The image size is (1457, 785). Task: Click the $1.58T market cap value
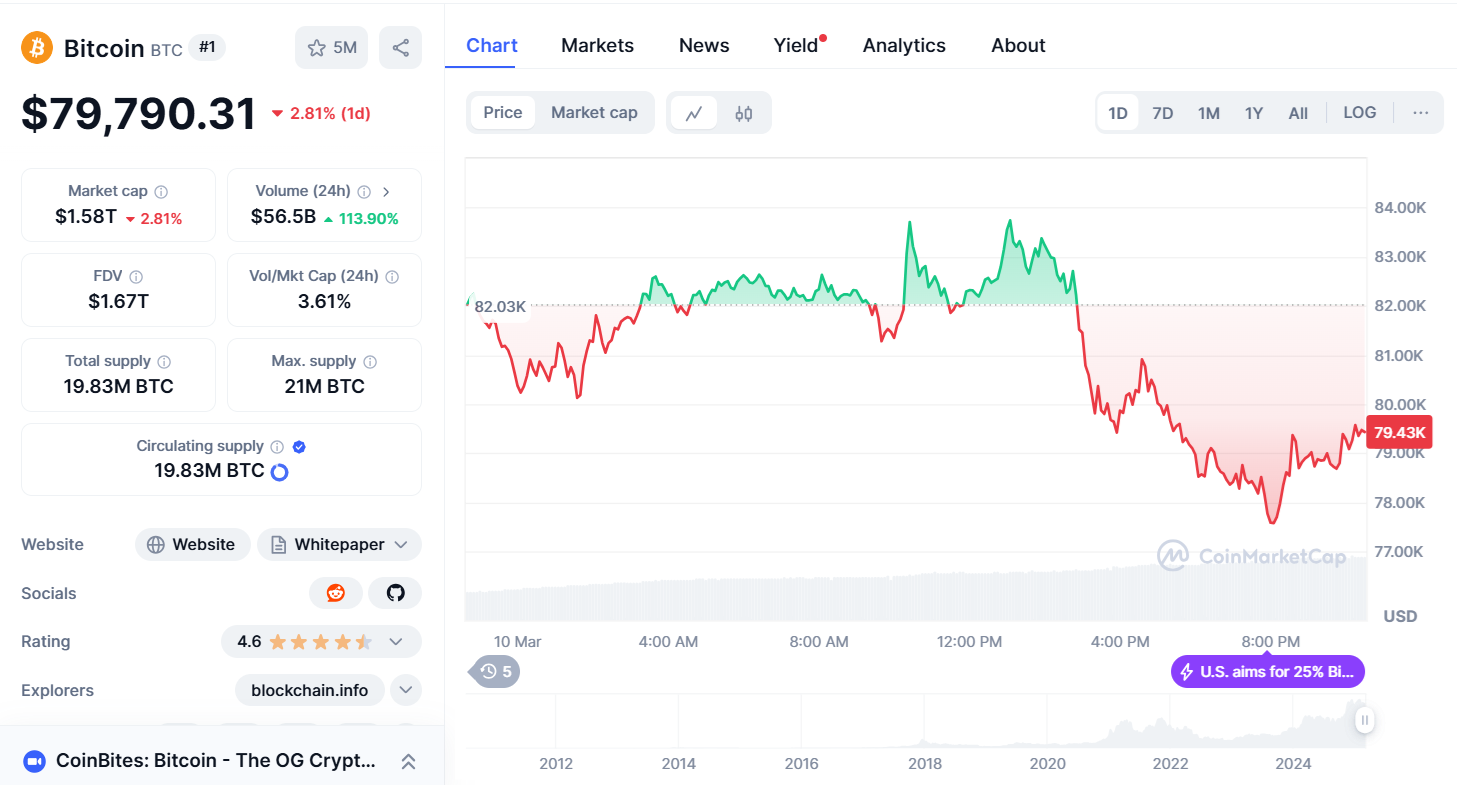pyautogui.click(x=85, y=217)
